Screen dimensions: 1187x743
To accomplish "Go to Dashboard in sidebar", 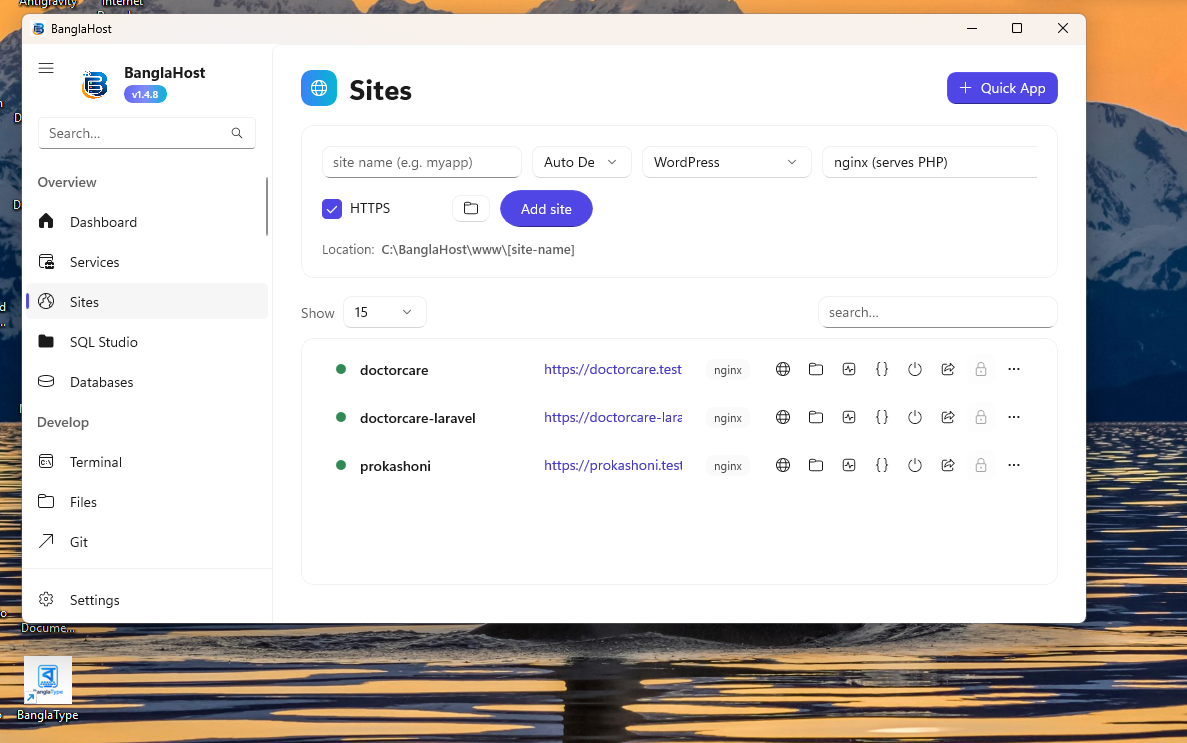I will pos(147,222).
